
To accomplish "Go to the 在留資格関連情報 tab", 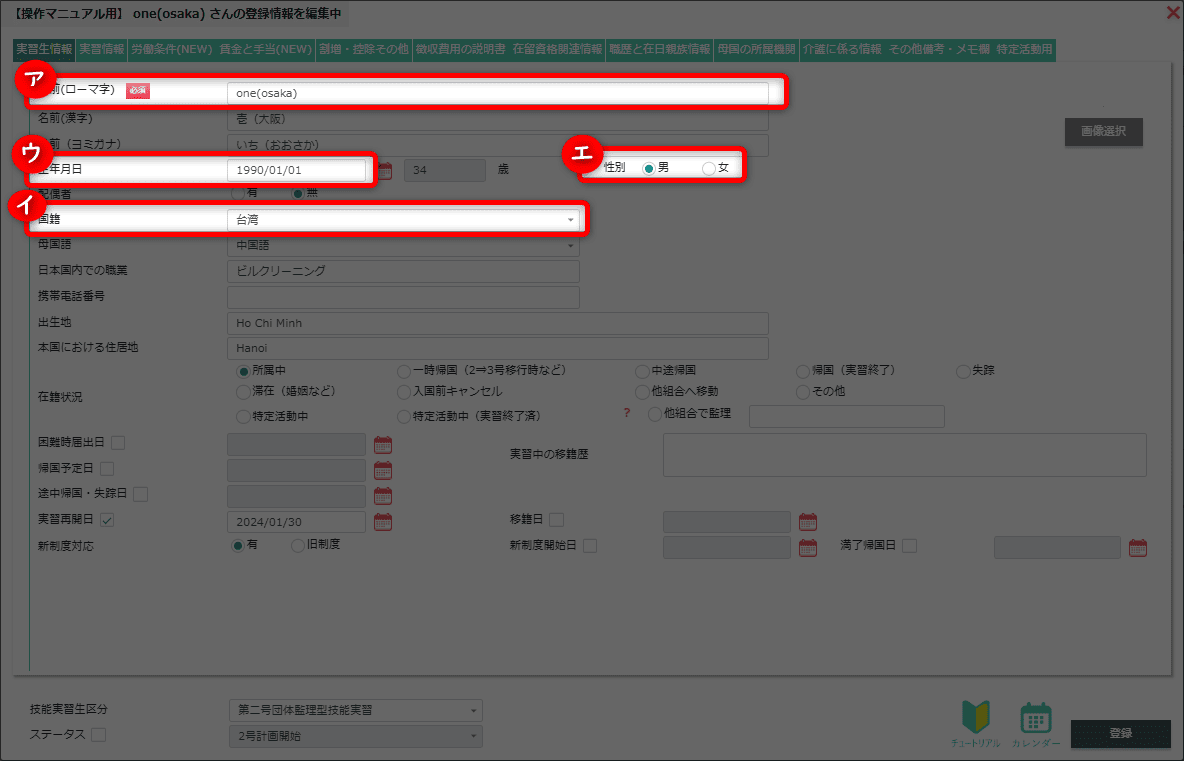I will pyautogui.click(x=557, y=50).
